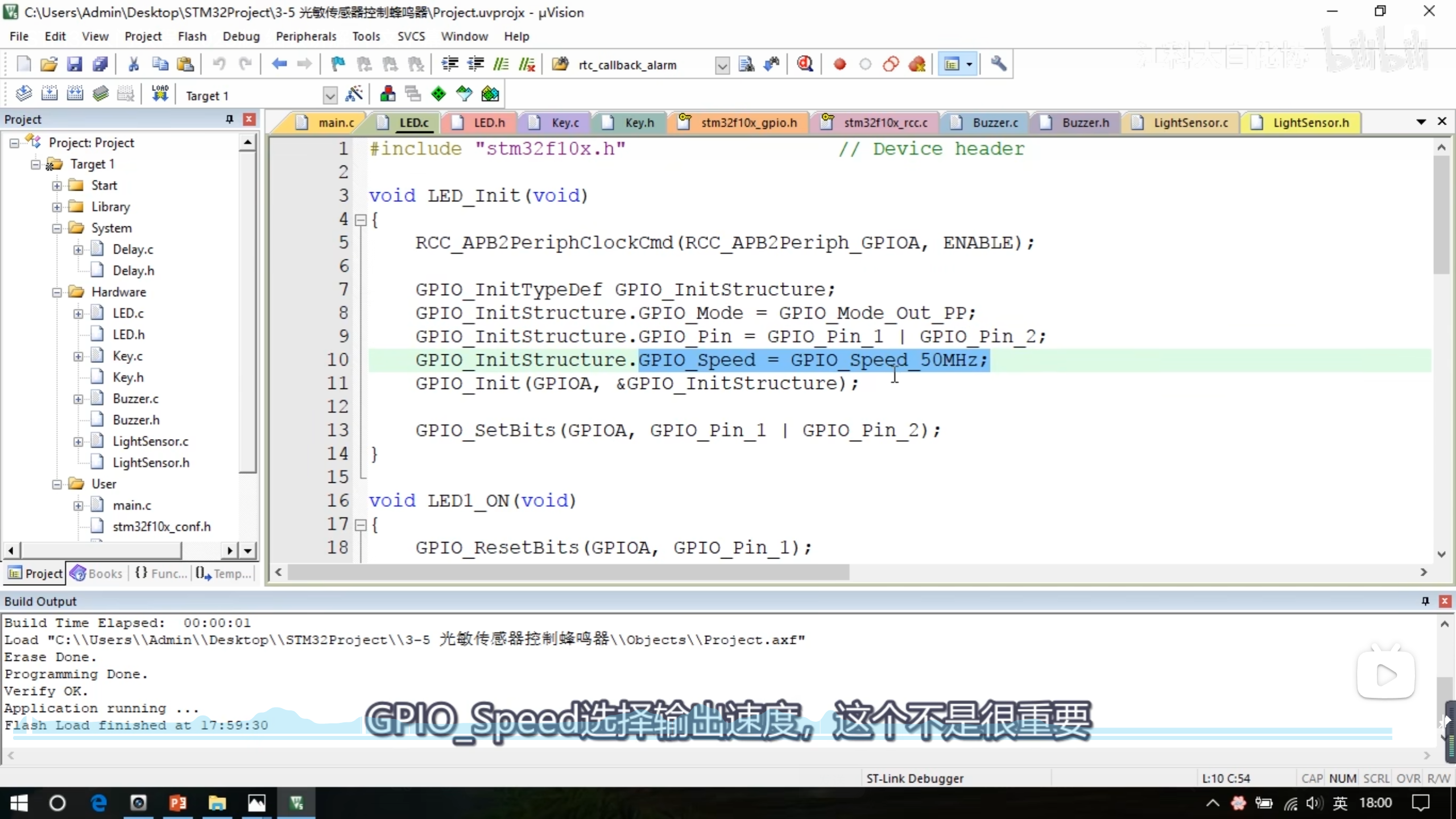Click the editor horizontal scrollbar
Viewport: 1456px width, 819px height.
click(568, 572)
